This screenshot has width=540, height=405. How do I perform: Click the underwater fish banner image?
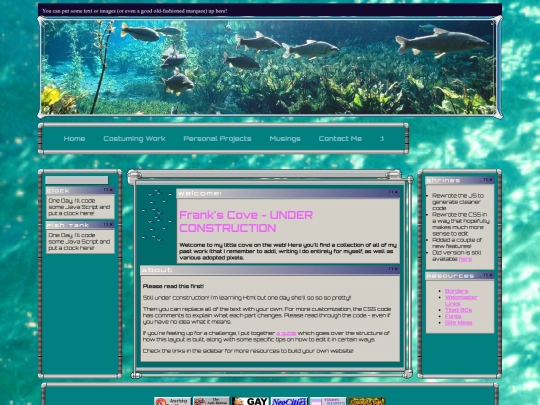[269, 67]
